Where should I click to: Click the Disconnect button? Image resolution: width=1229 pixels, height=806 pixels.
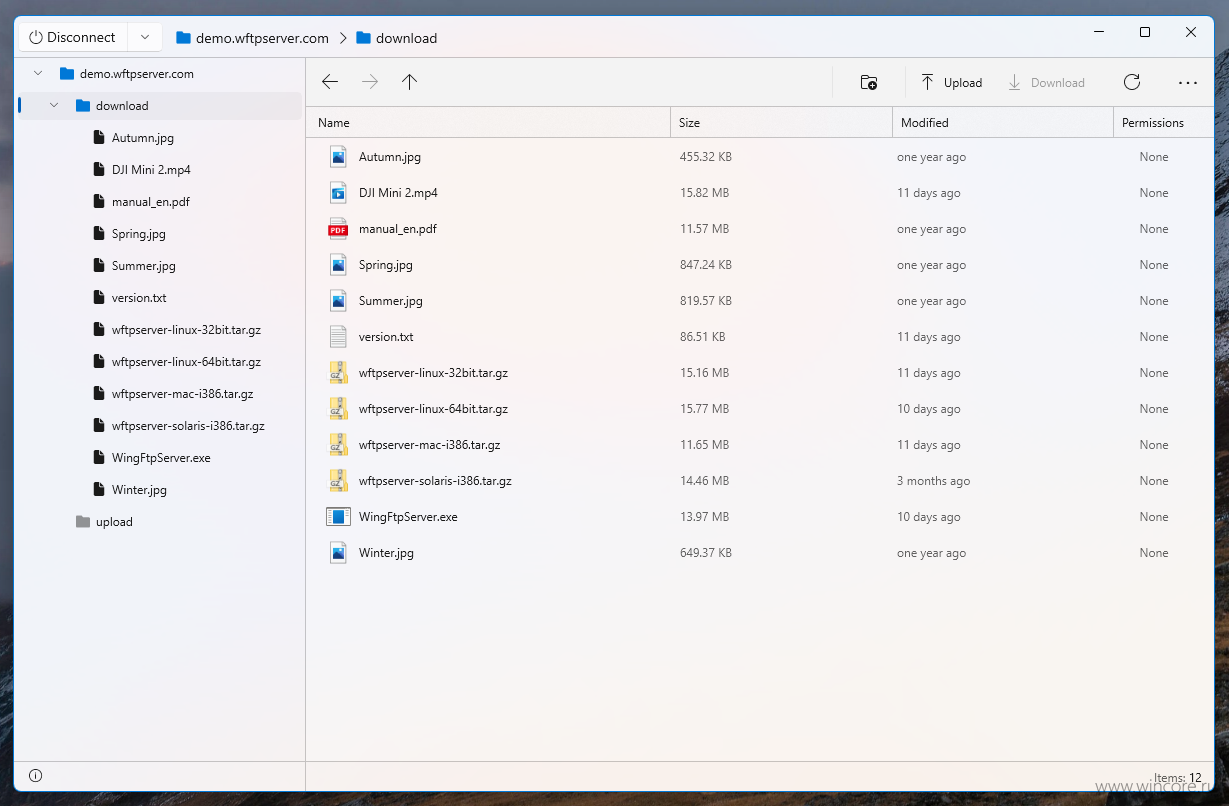pos(72,37)
